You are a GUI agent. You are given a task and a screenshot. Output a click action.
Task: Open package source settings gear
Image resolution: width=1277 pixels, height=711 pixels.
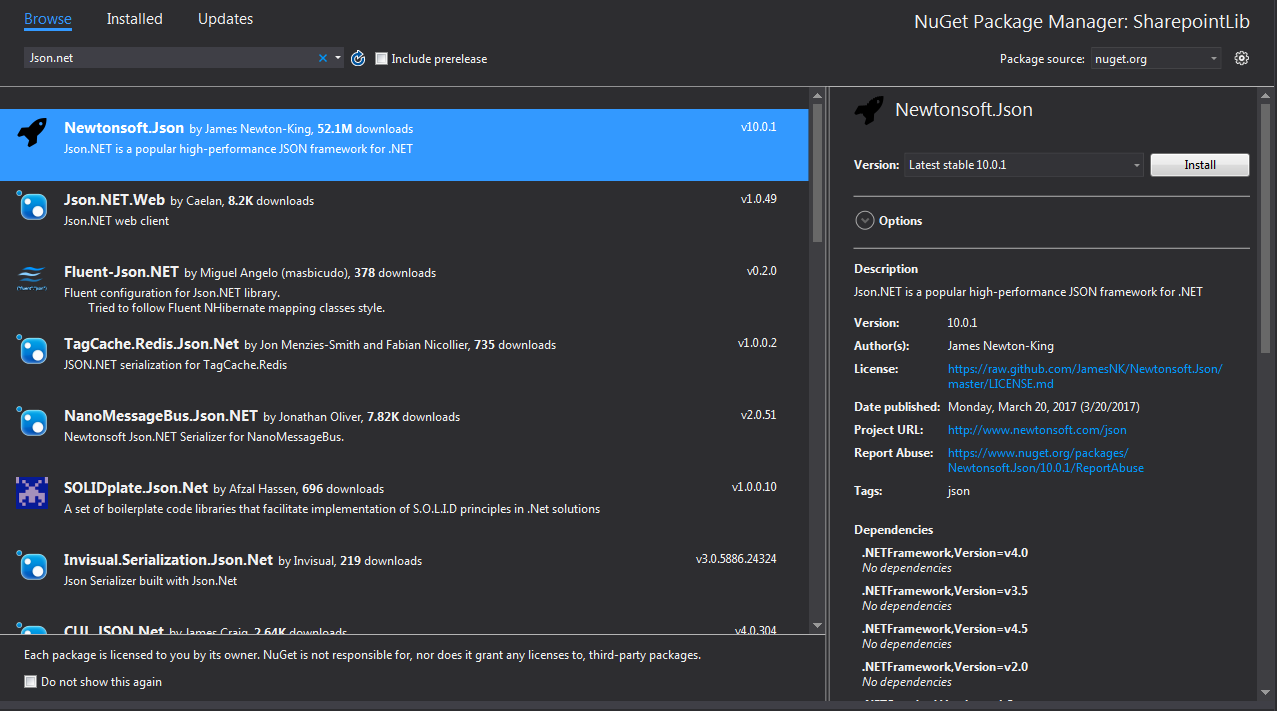coord(1242,58)
